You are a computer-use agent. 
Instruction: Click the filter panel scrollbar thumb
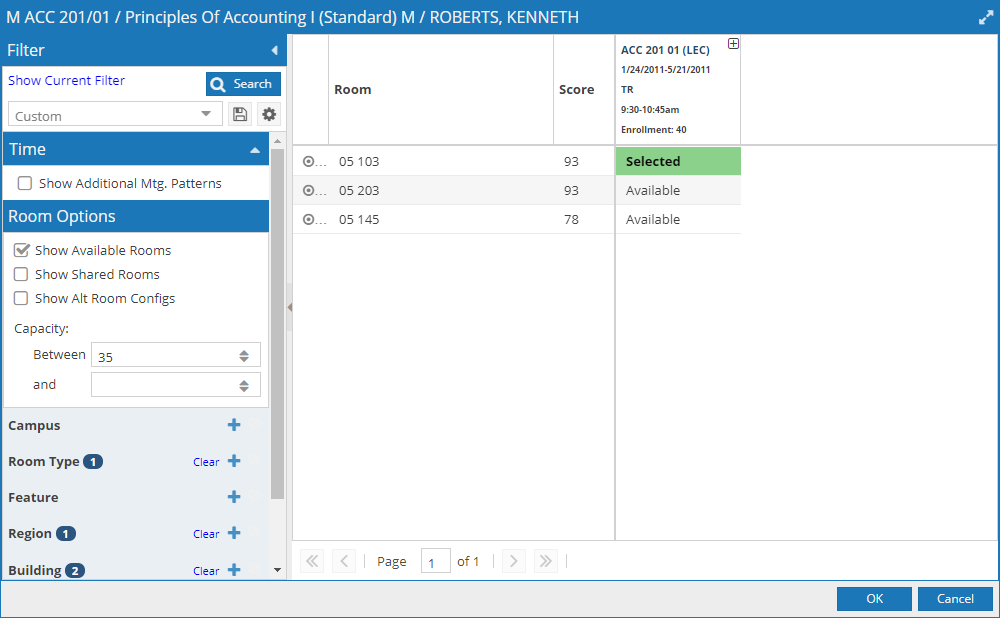[x=277, y=323]
